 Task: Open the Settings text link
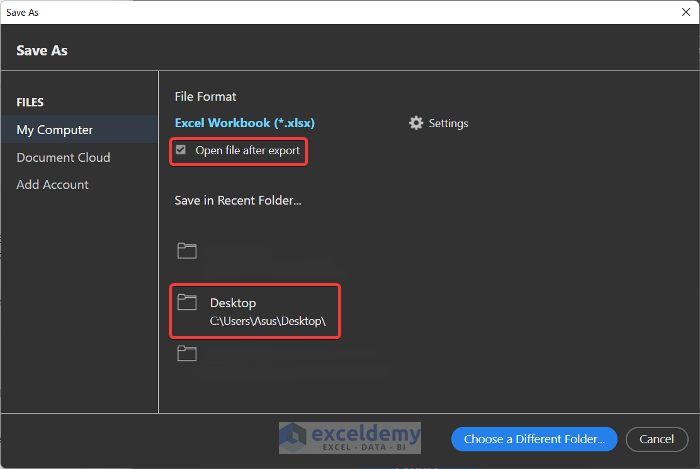448,123
